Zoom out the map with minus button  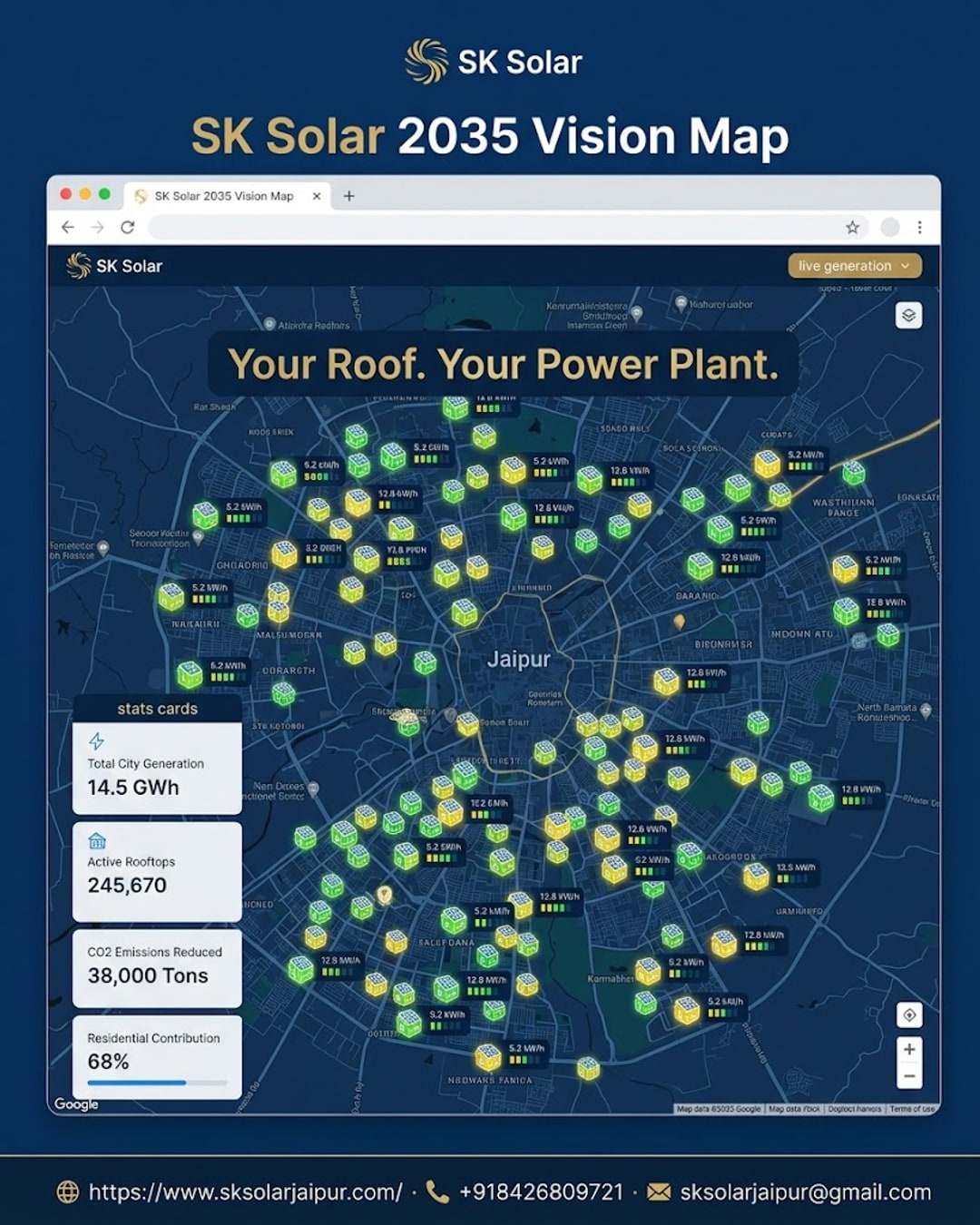point(909,1076)
